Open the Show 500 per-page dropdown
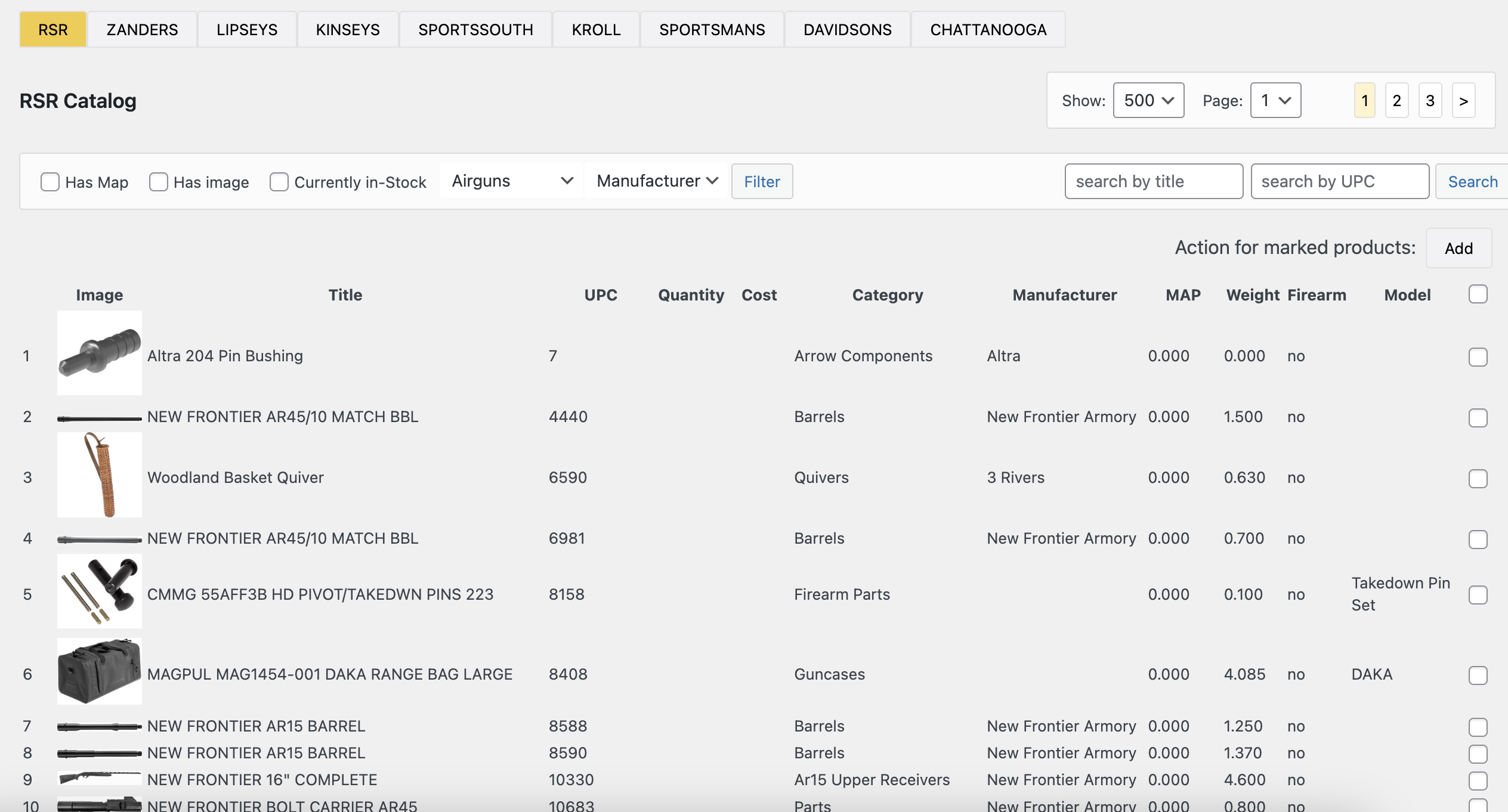Image resolution: width=1508 pixels, height=812 pixels. tap(1148, 100)
